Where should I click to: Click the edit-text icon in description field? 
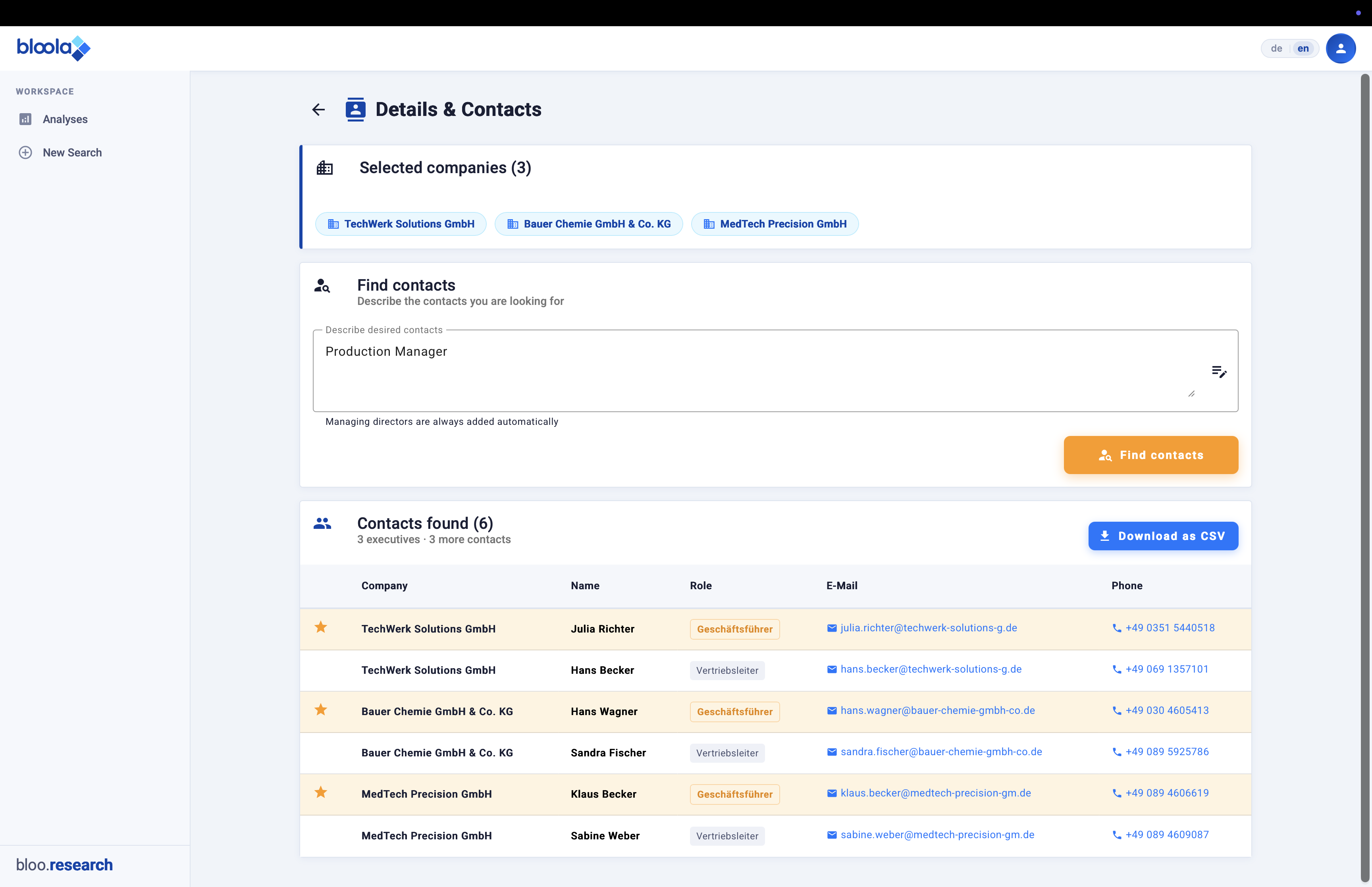pos(1219,372)
